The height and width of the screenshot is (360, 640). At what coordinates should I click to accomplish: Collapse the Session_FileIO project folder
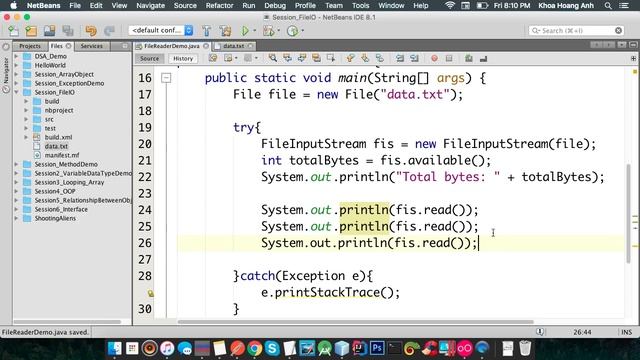[x=17, y=92]
